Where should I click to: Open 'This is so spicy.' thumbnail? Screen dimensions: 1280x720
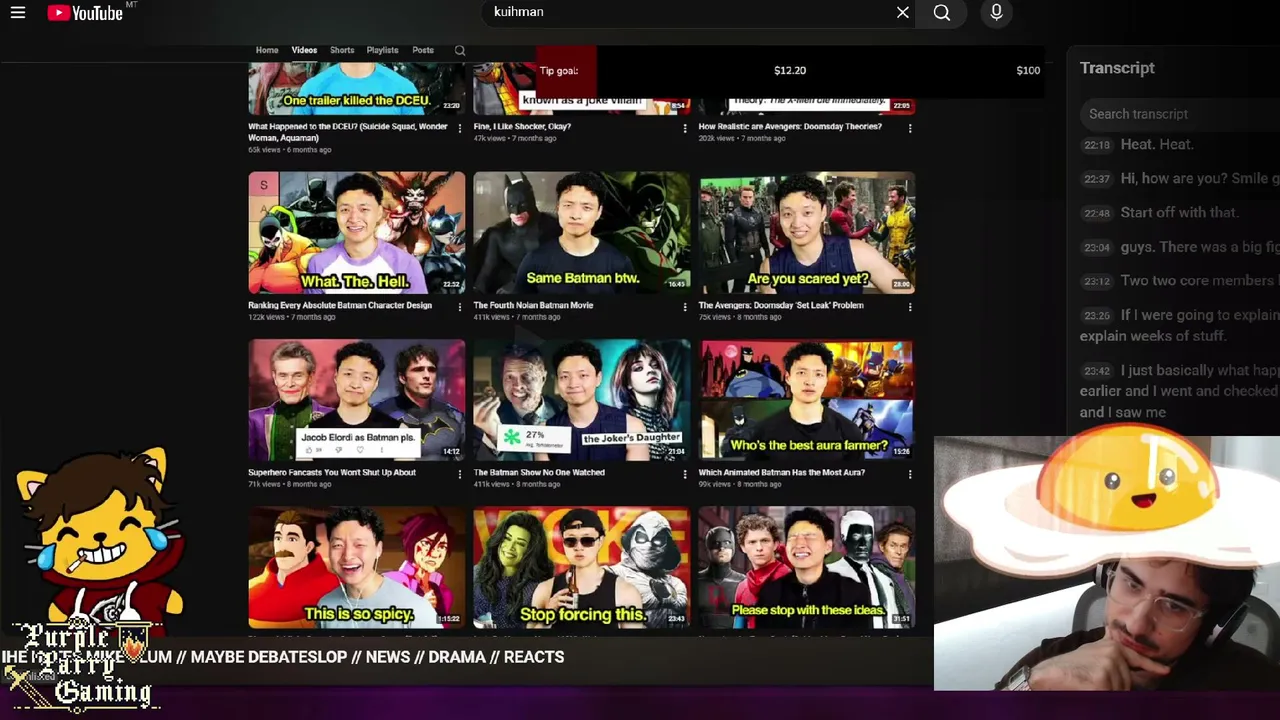point(357,567)
